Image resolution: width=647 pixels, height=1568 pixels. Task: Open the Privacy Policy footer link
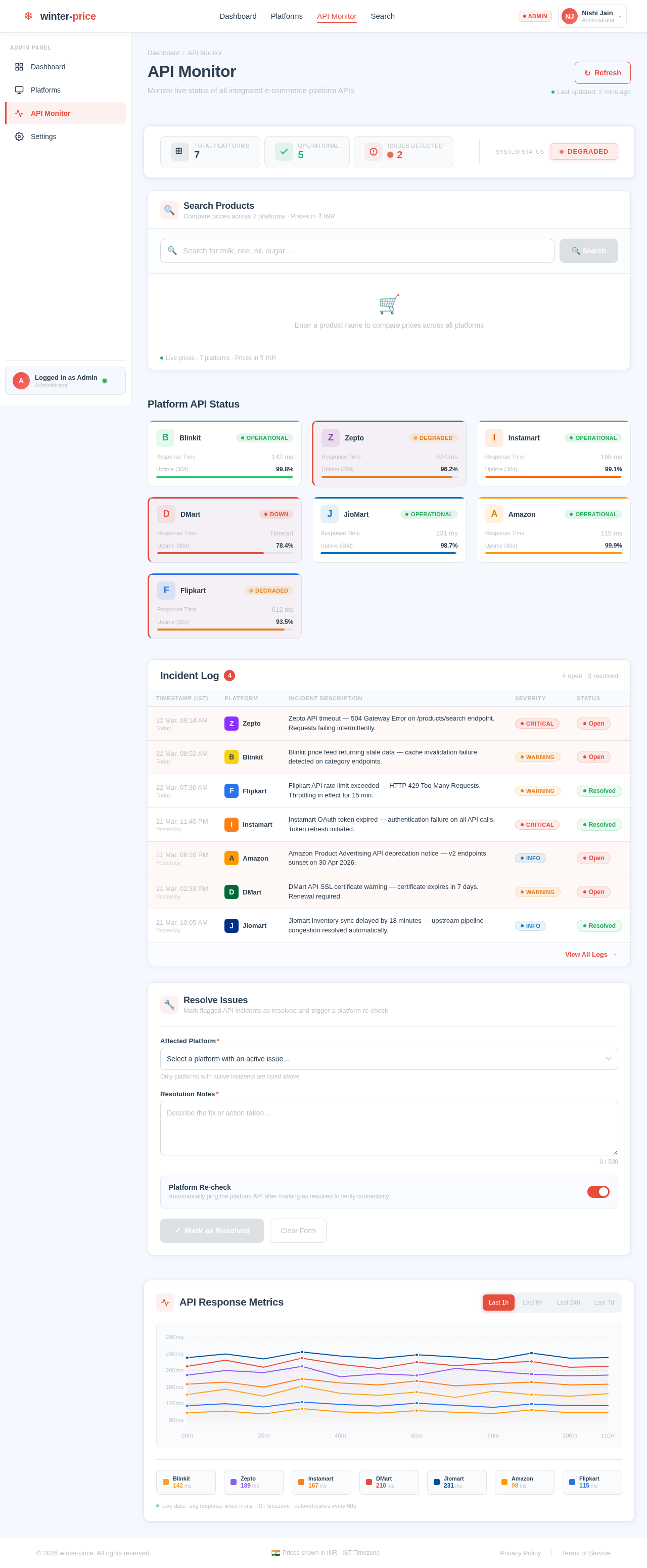521,1553
